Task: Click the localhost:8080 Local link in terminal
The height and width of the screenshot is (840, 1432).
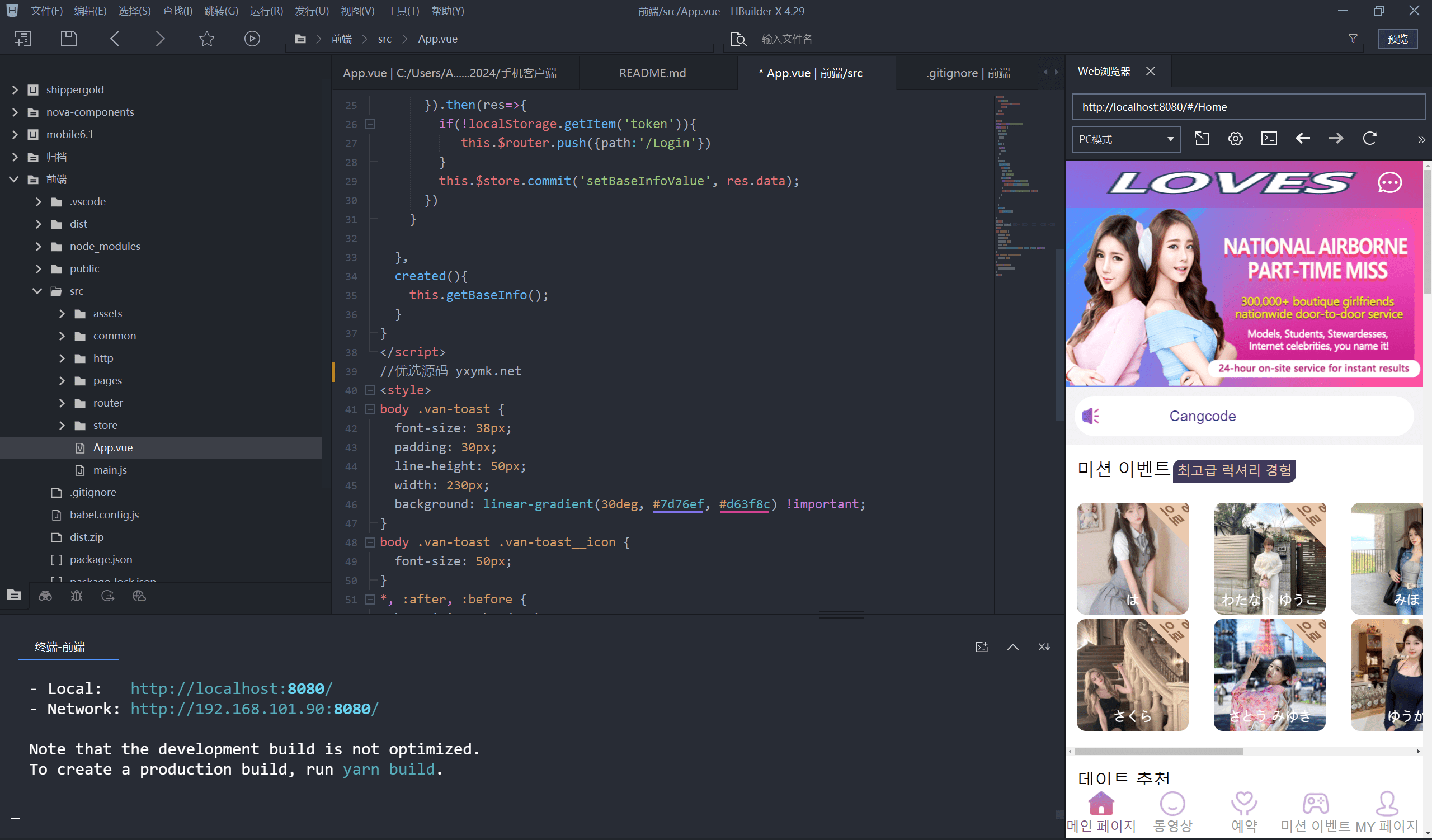Action: (231, 688)
